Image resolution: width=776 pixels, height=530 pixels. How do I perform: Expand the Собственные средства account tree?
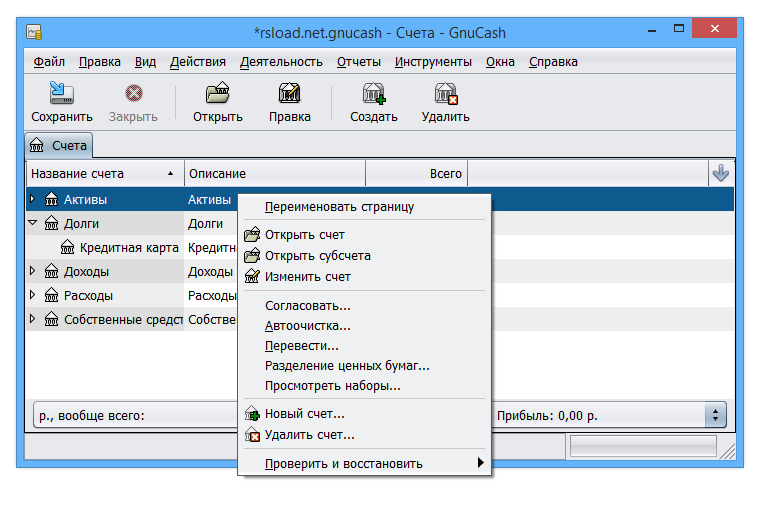[x=33, y=319]
